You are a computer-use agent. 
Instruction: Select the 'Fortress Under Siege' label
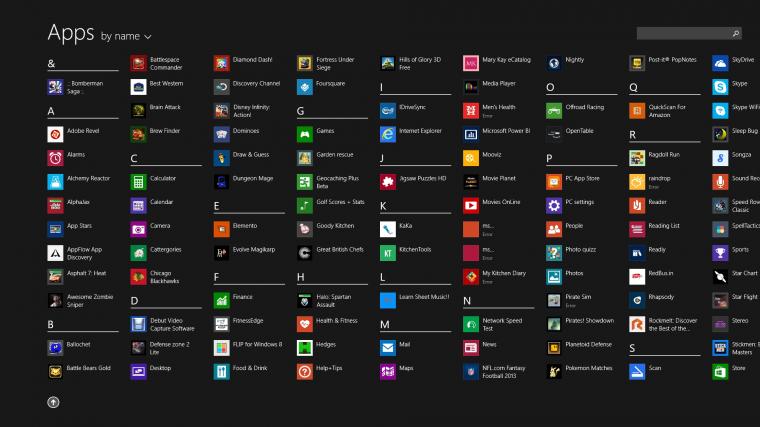(x=335, y=63)
